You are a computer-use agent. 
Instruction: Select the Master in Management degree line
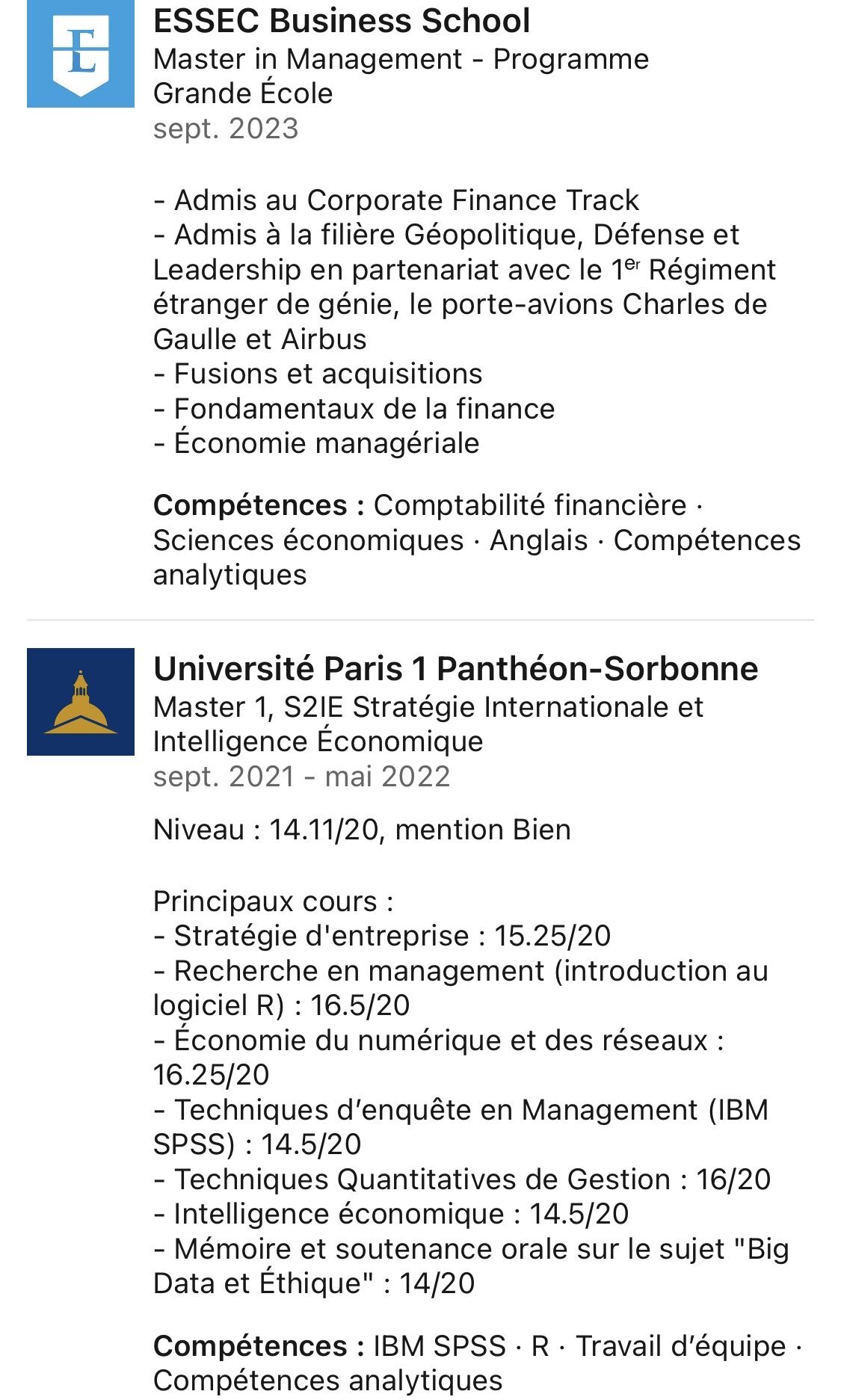pyautogui.click(x=401, y=76)
